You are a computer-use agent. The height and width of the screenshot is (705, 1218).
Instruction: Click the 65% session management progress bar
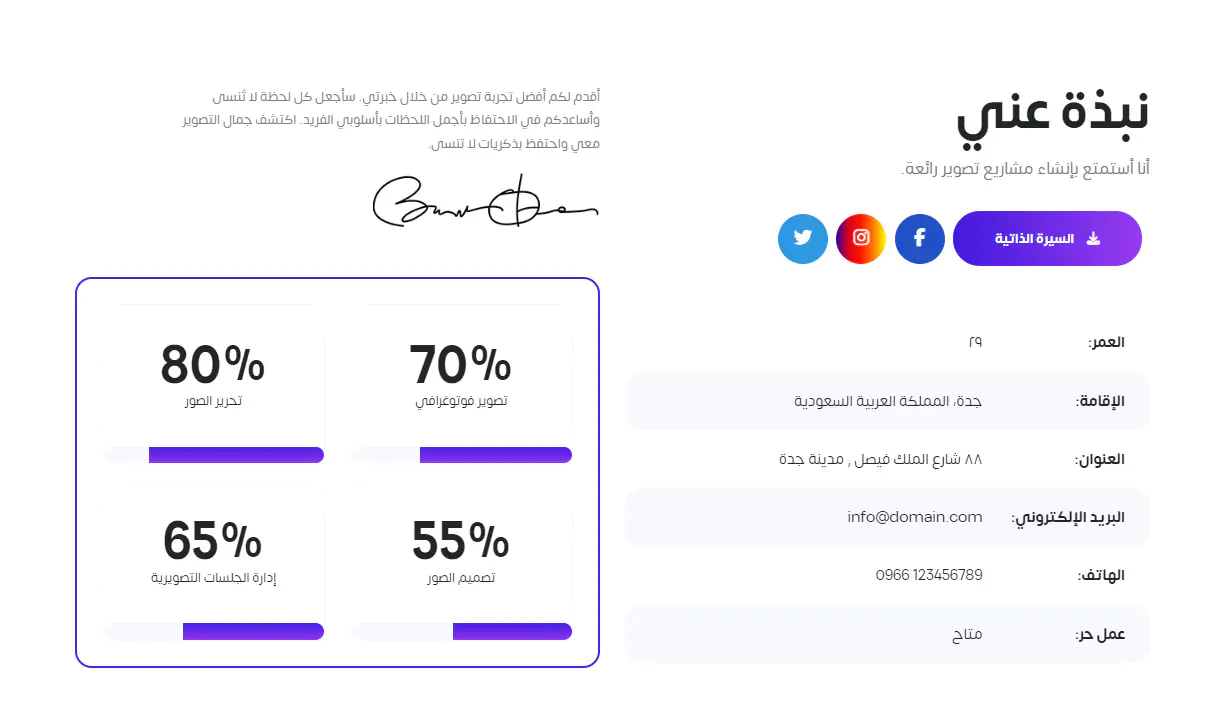click(213, 631)
